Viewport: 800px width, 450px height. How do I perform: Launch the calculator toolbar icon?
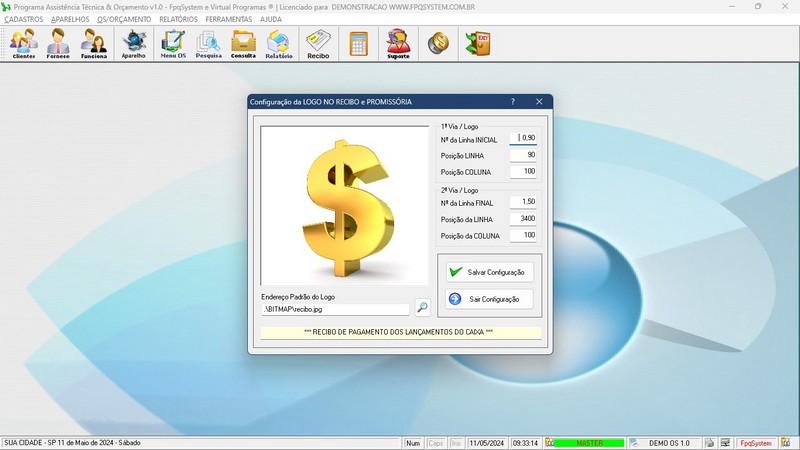(x=358, y=44)
